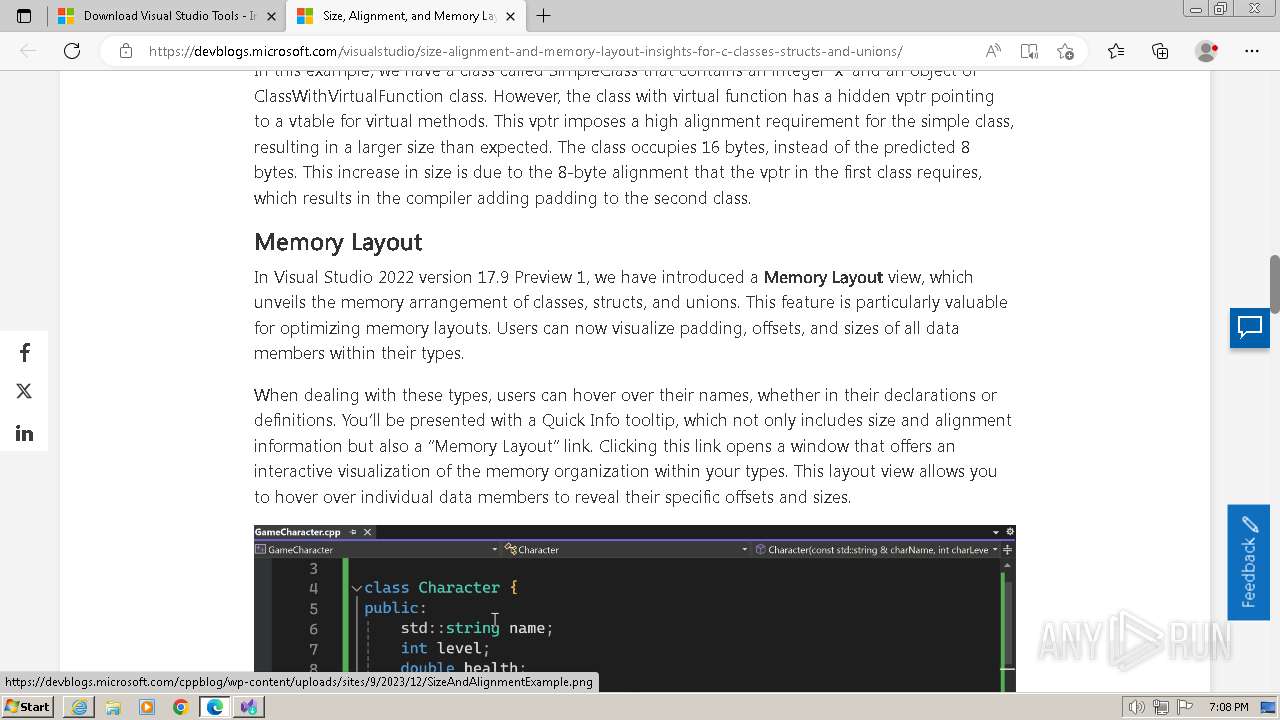Viewport: 1280px width, 720px height.
Task: Open Visual Studio Installer from taskbar
Action: click(x=249, y=707)
